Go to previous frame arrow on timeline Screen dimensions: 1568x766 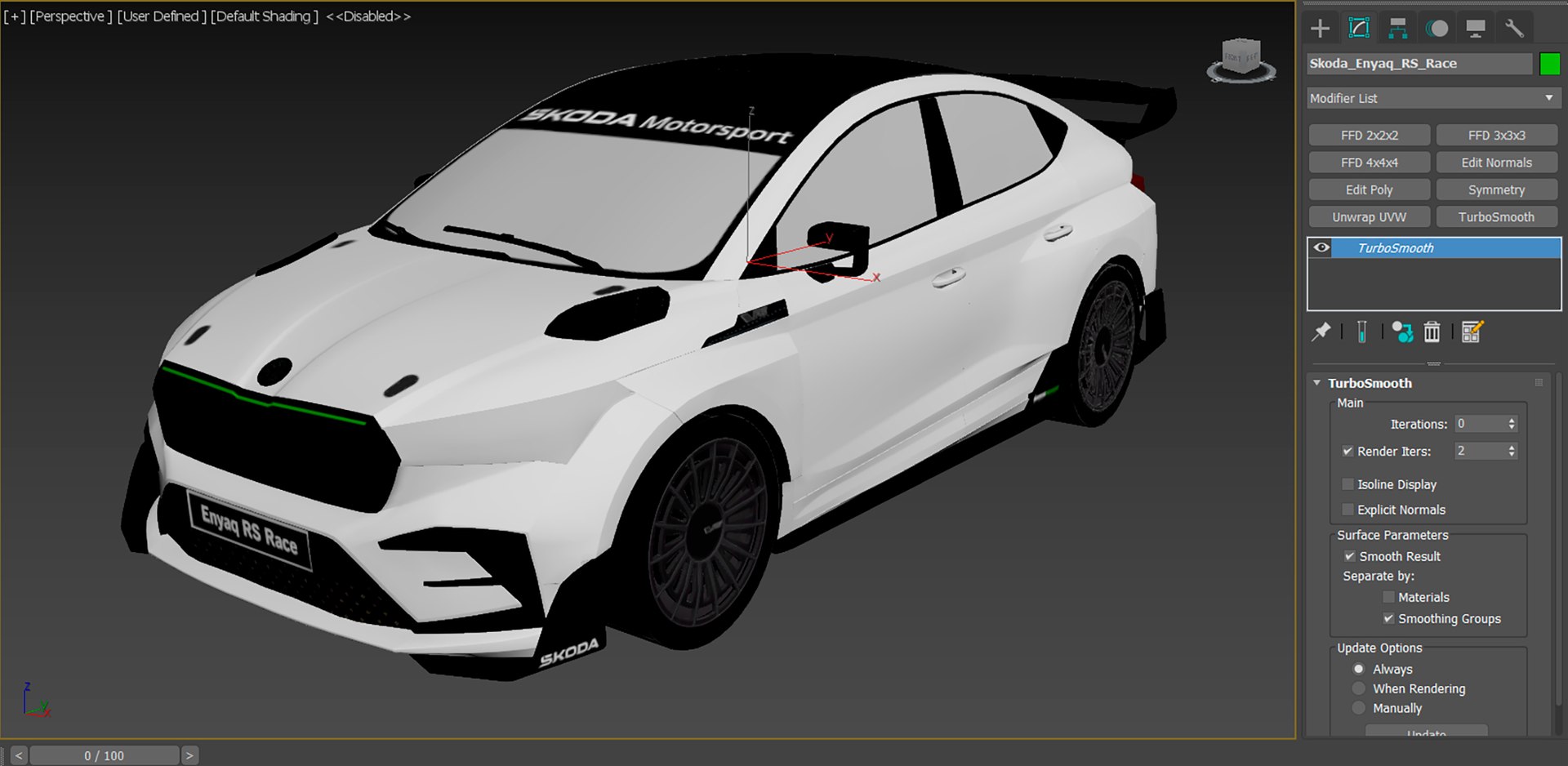pyautogui.click(x=19, y=755)
